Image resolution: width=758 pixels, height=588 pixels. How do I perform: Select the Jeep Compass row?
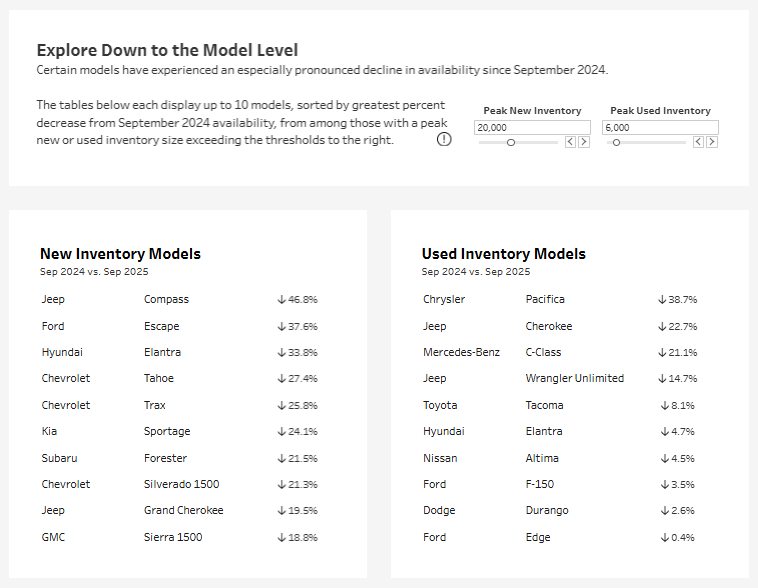(x=180, y=299)
